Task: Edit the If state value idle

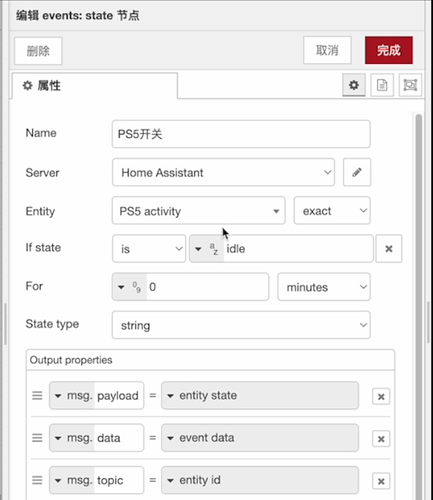Action: [298, 249]
